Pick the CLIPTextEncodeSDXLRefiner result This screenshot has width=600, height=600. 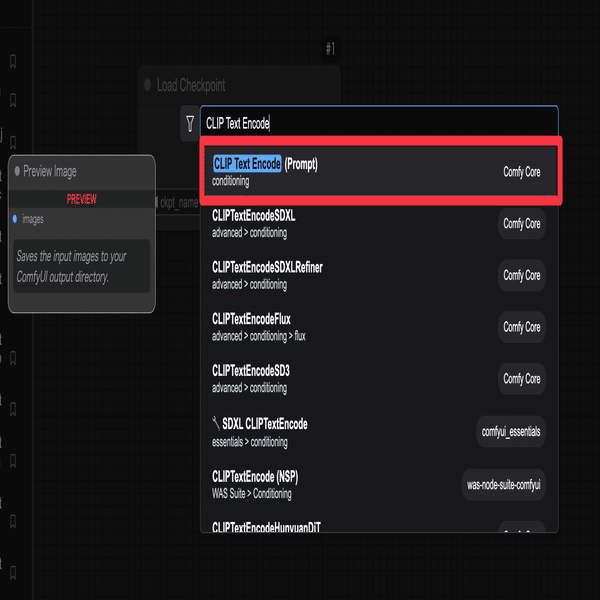(379, 276)
